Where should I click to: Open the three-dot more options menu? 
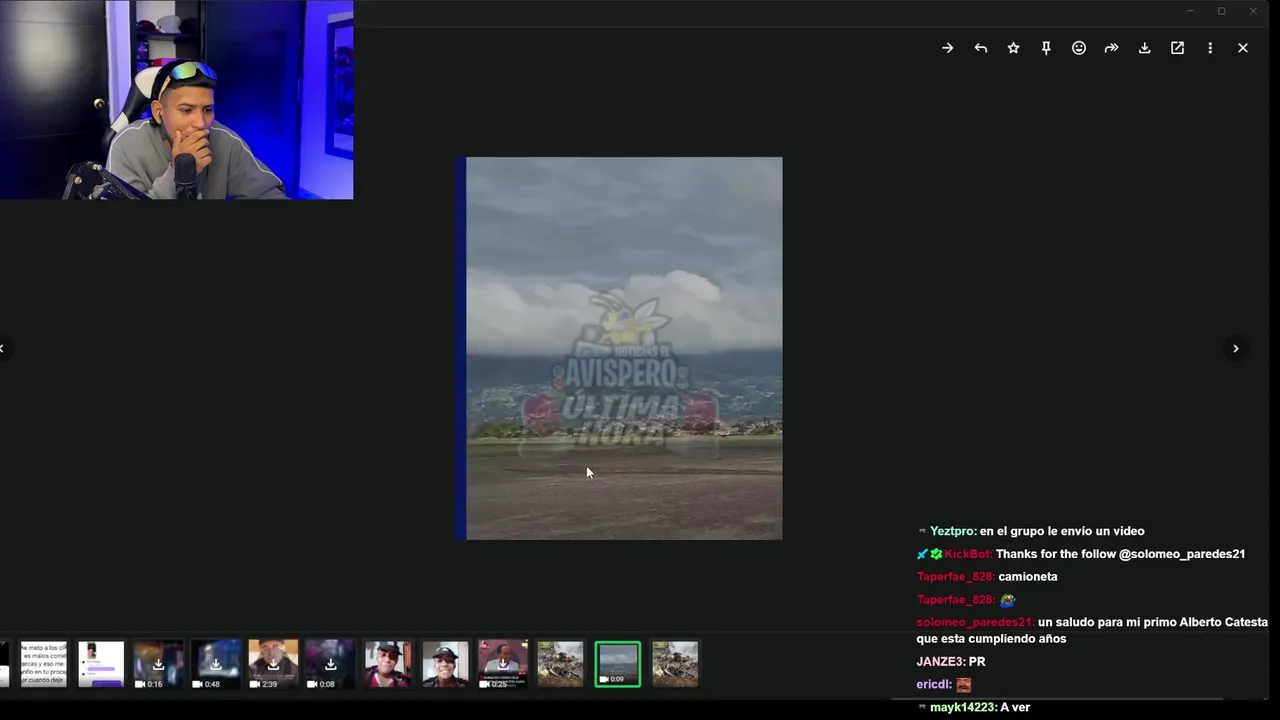pos(1210,48)
